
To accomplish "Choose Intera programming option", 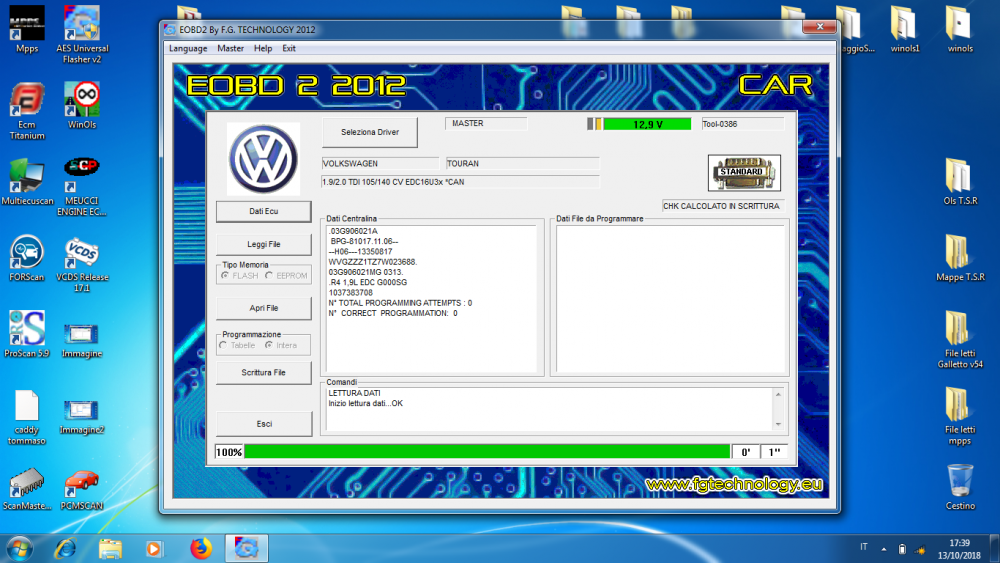I will tap(269, 345).
